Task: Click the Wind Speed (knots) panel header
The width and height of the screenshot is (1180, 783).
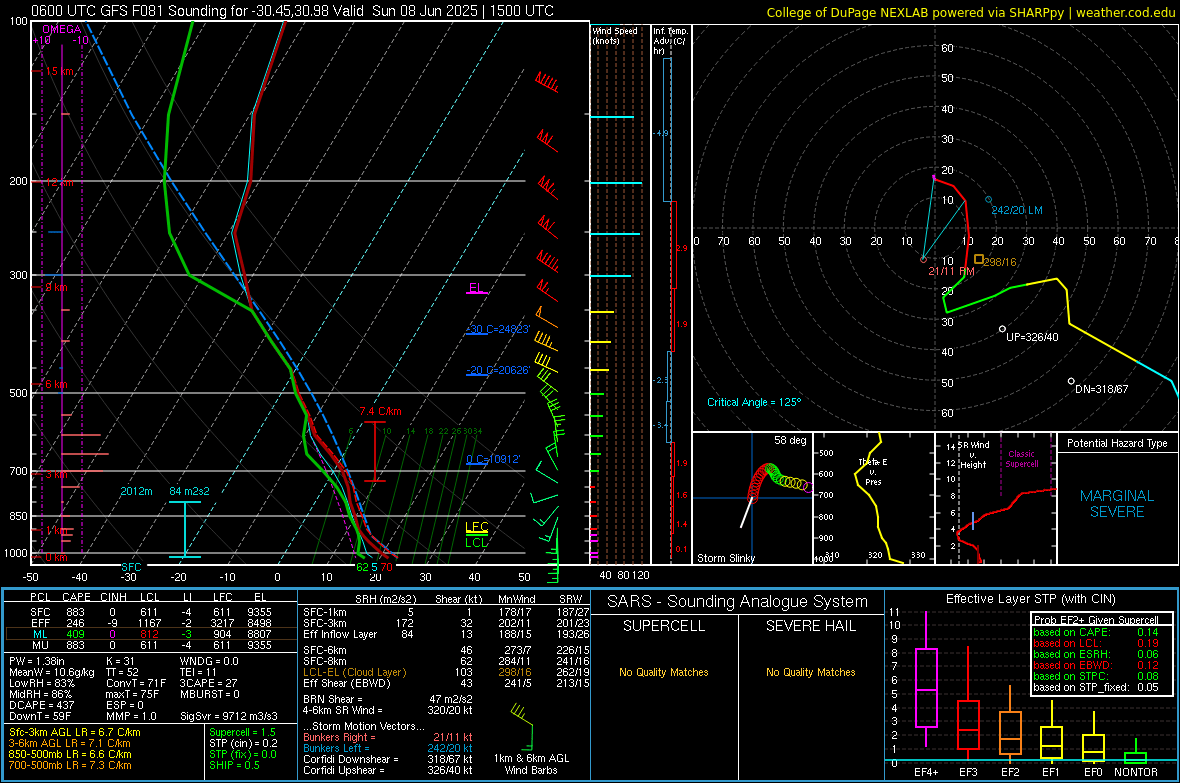Action: (x=615, y=35)
